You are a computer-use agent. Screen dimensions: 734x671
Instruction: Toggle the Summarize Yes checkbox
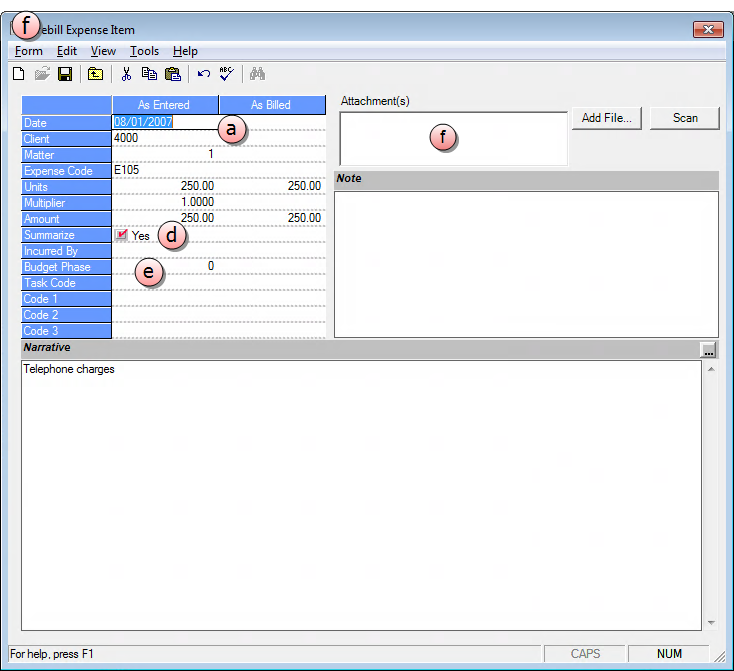pos(122,235)
